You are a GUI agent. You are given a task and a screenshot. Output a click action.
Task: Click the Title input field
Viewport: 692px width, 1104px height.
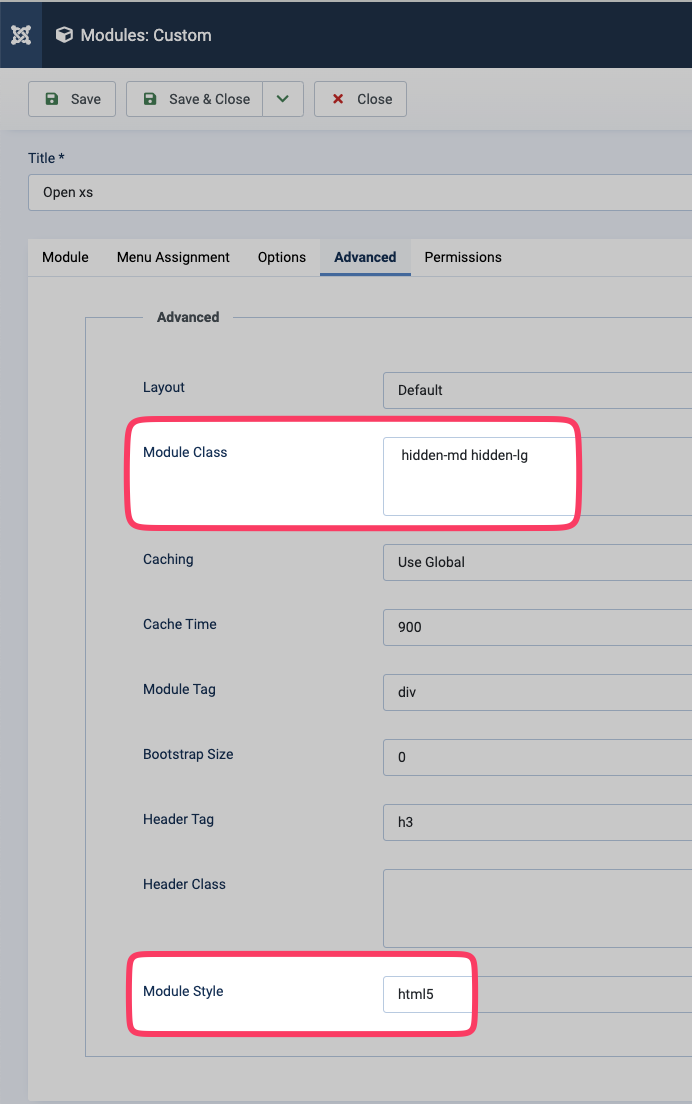coord(360,192)
